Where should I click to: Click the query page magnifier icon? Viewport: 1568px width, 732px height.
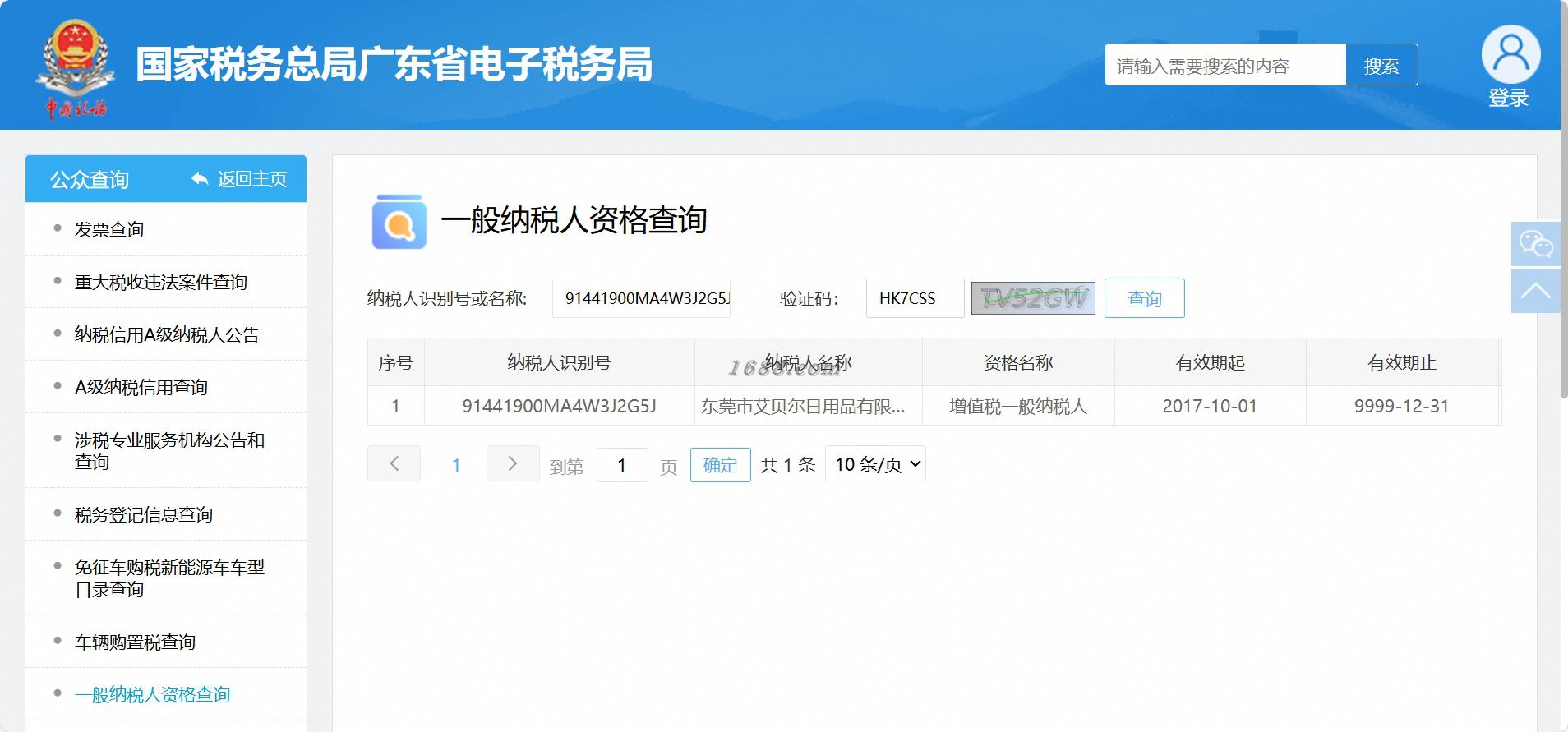[x=399, y=222]
